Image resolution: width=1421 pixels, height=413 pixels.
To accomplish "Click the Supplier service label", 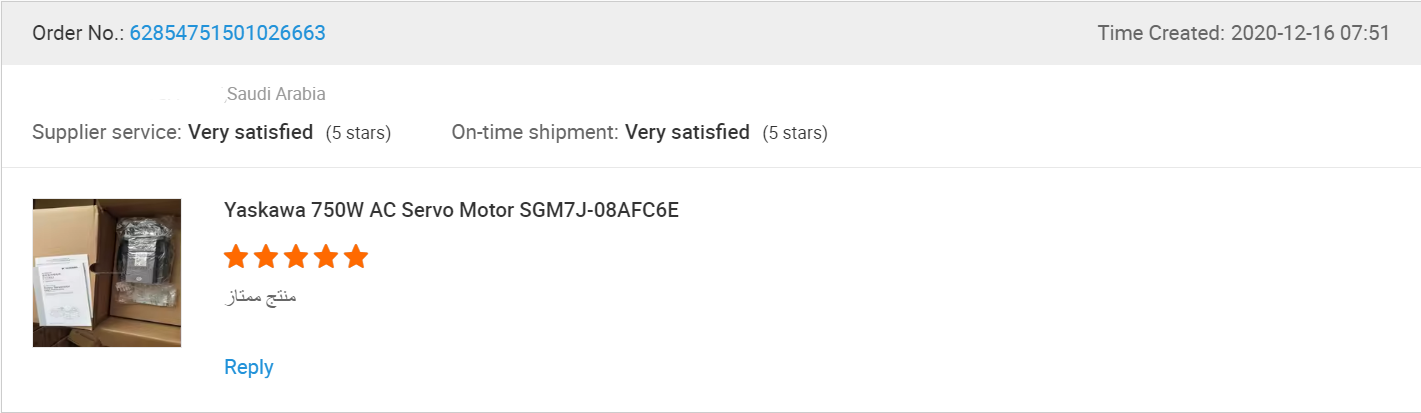I will tap(107, 132).
